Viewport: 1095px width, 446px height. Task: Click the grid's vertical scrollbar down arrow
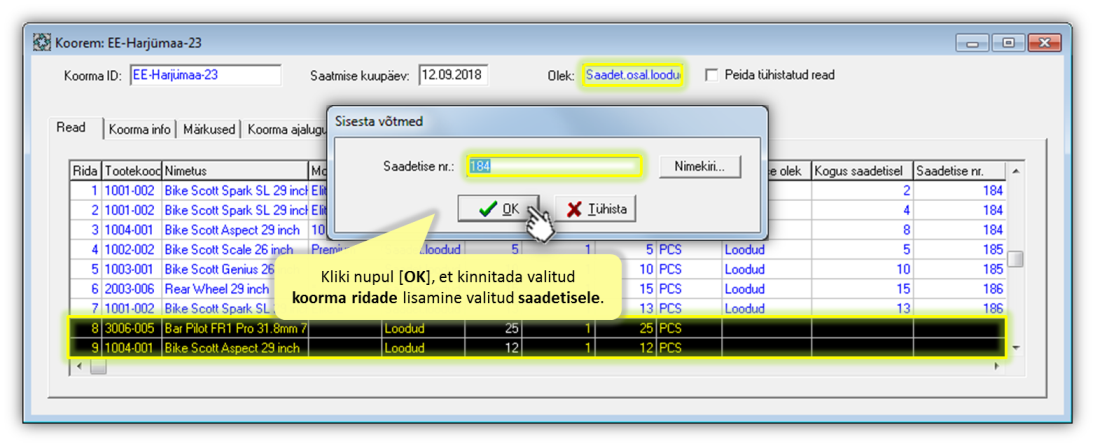pos(1016,347)
